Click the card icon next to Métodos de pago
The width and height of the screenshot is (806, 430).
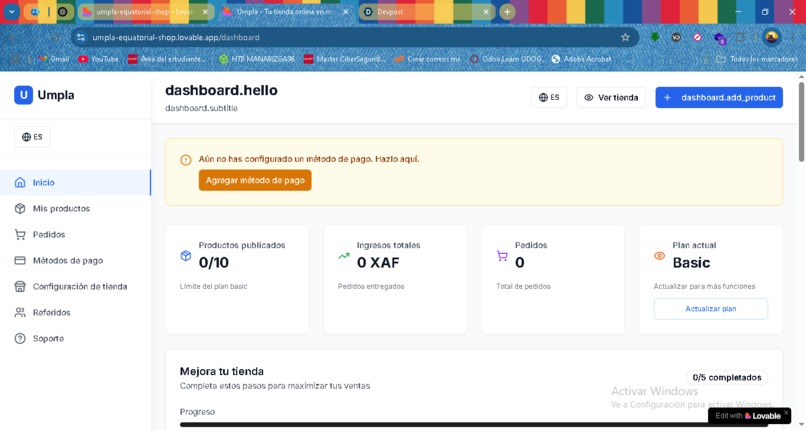coord(20,260)
